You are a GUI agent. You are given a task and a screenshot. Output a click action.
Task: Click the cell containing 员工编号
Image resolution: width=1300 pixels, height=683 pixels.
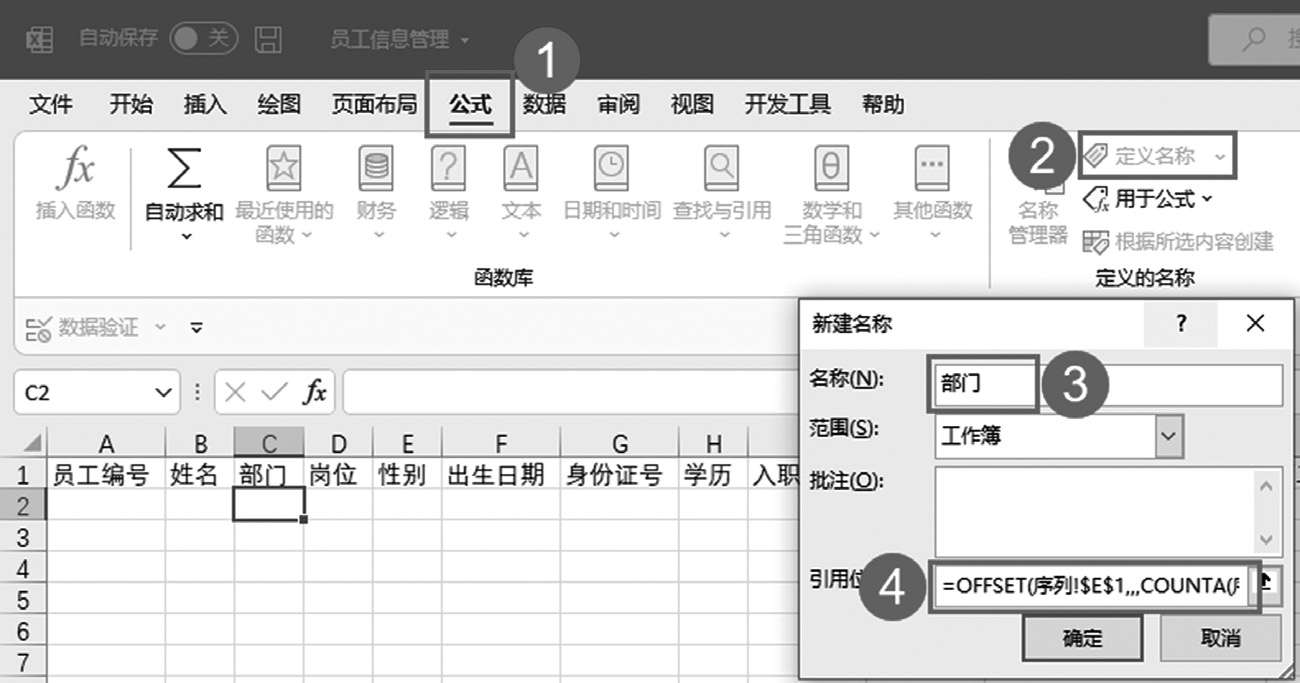[x=106, y=475]
